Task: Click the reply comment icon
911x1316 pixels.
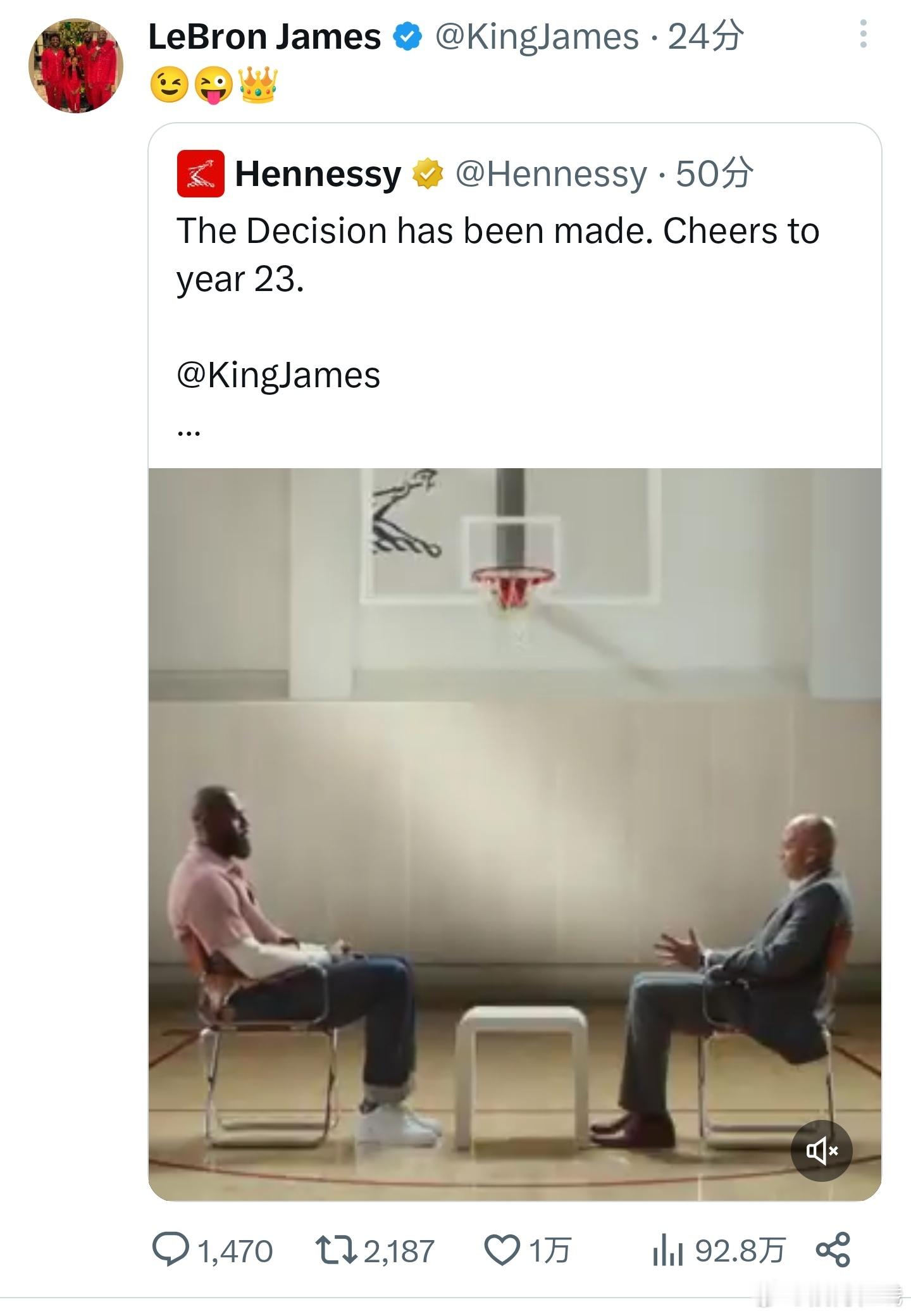Action: [170, 1250]
